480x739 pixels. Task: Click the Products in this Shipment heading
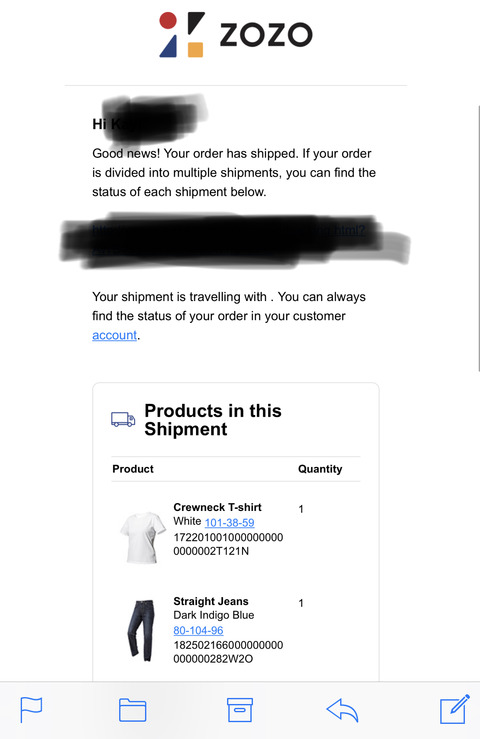[x=213, y=419]
